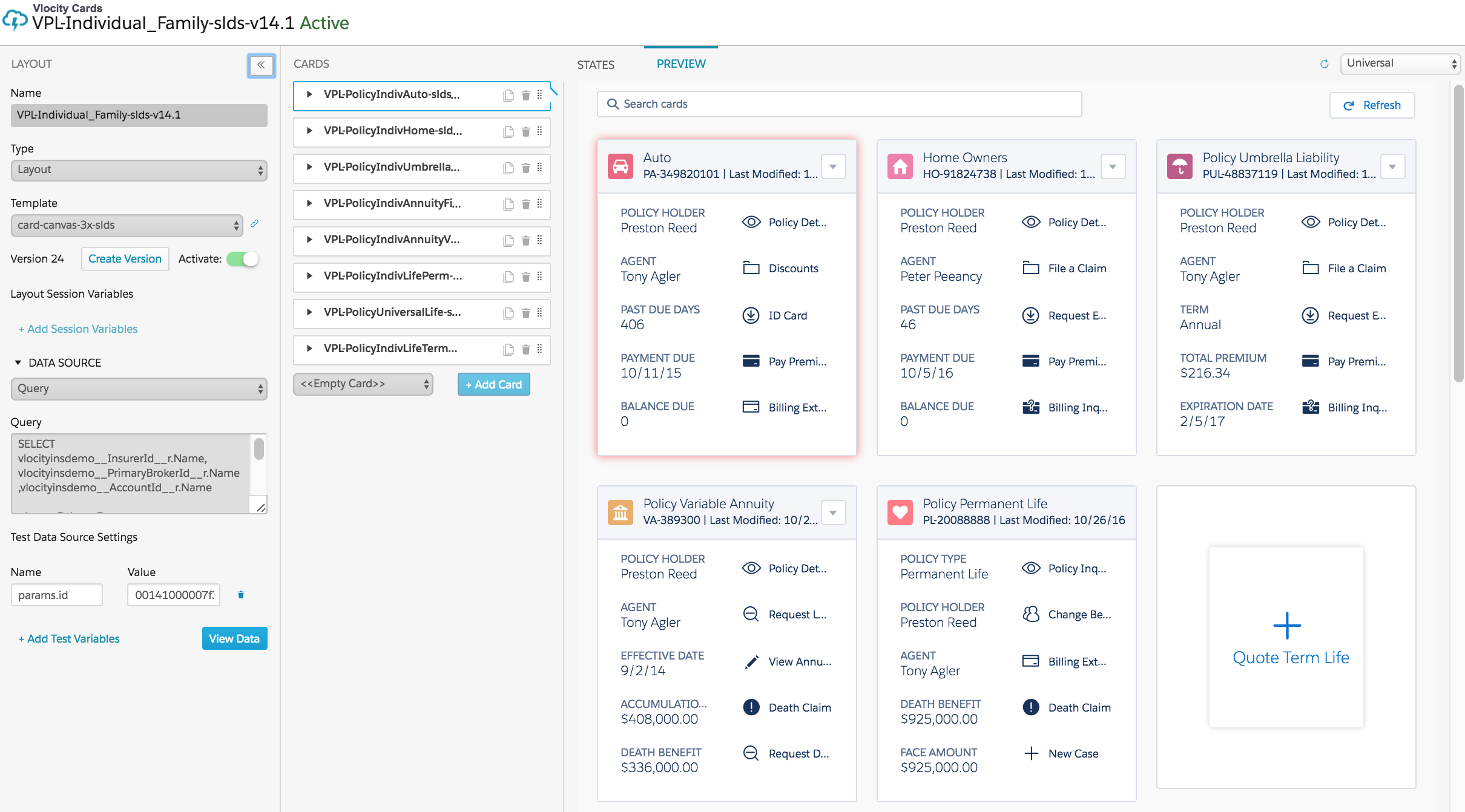Expand the VPL-PolicyIndivAuto-slds card row
Viewport: 1465px width, 812px height.
tap(309, 94)
